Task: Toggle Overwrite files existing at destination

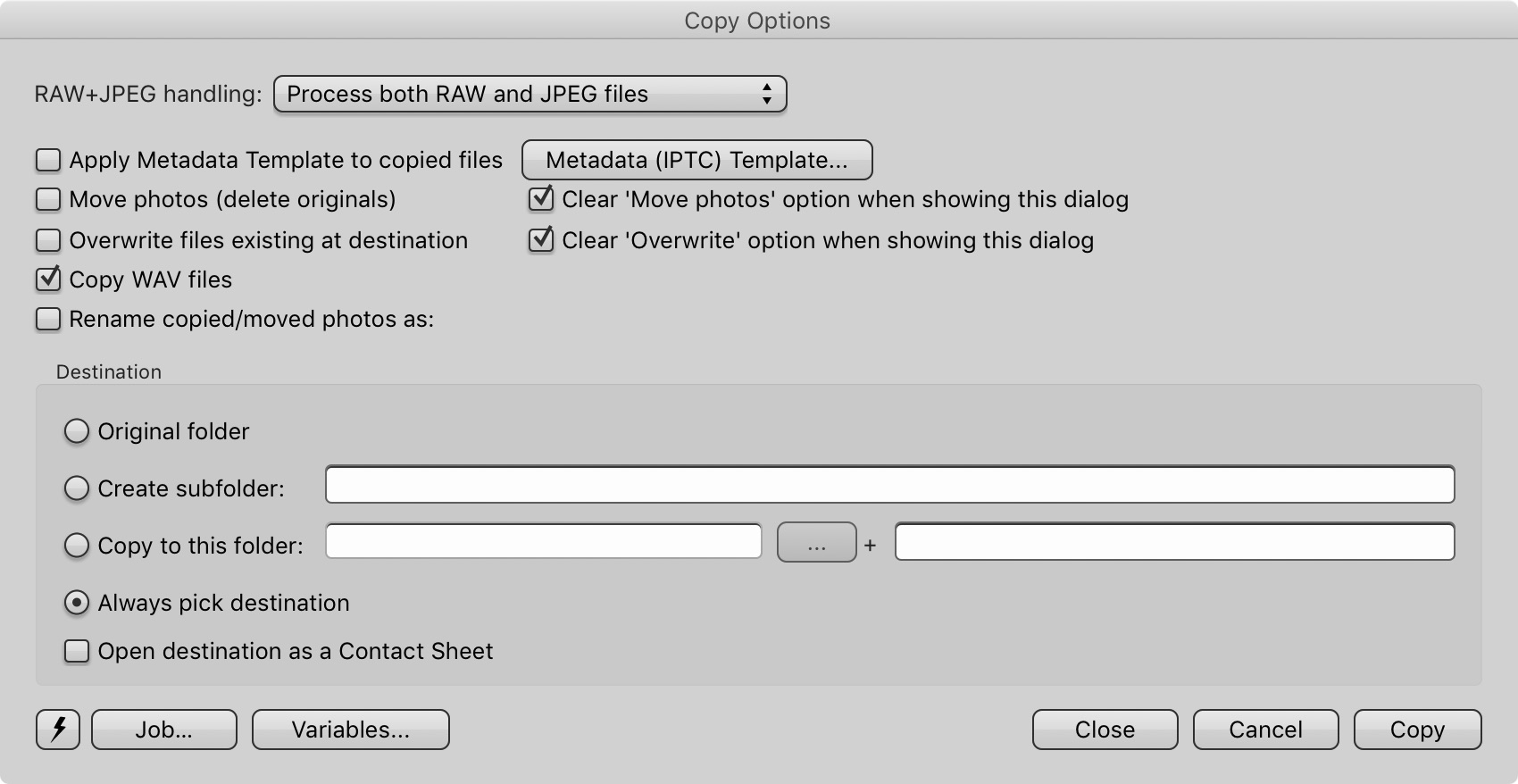Action: [48, 240]
